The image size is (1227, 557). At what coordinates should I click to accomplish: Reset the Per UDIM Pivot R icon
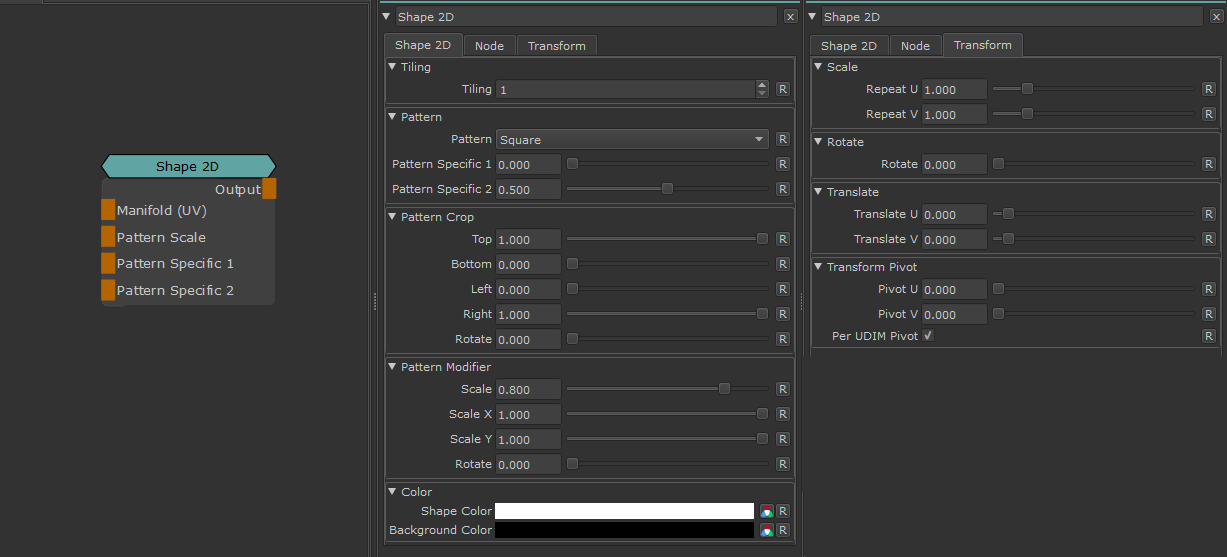[x=1209, y=336]
